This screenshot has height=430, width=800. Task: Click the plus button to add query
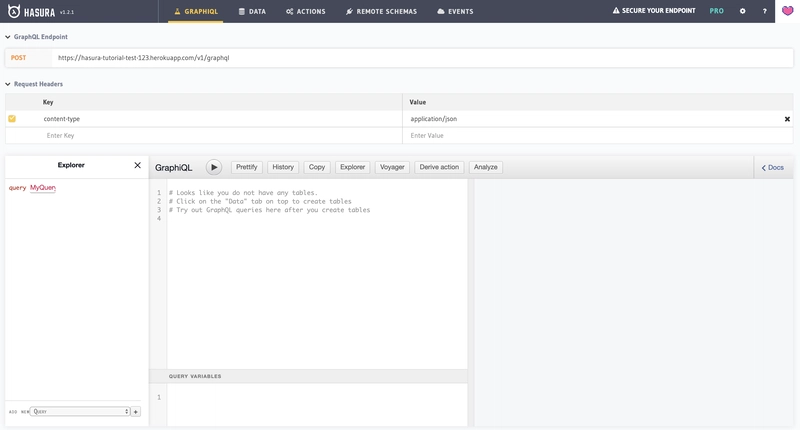(x=136, y=412)
